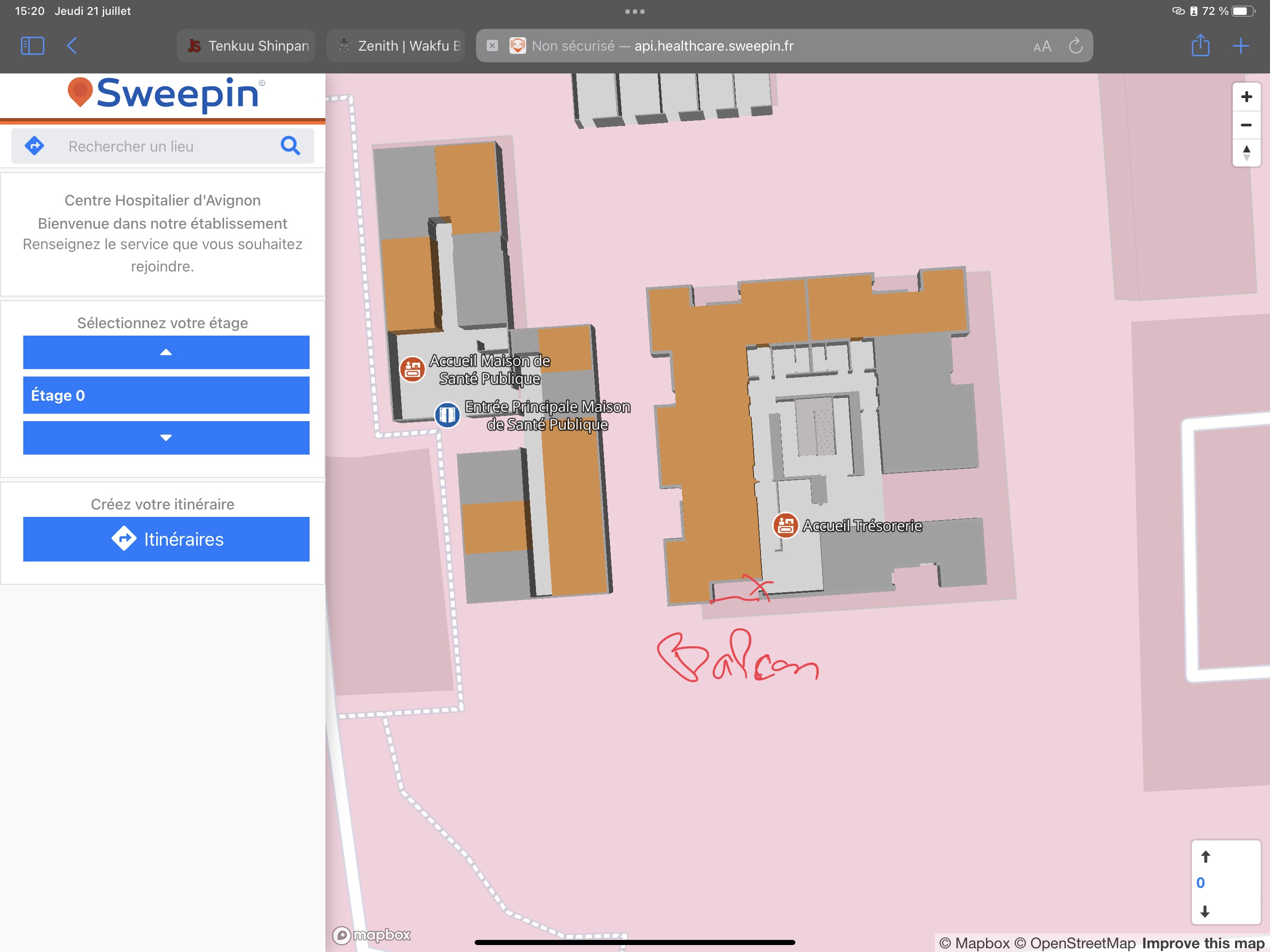Go up one floor with blue arrow button
This screenshot has height=952, width=1270.
tap(166, 352)
